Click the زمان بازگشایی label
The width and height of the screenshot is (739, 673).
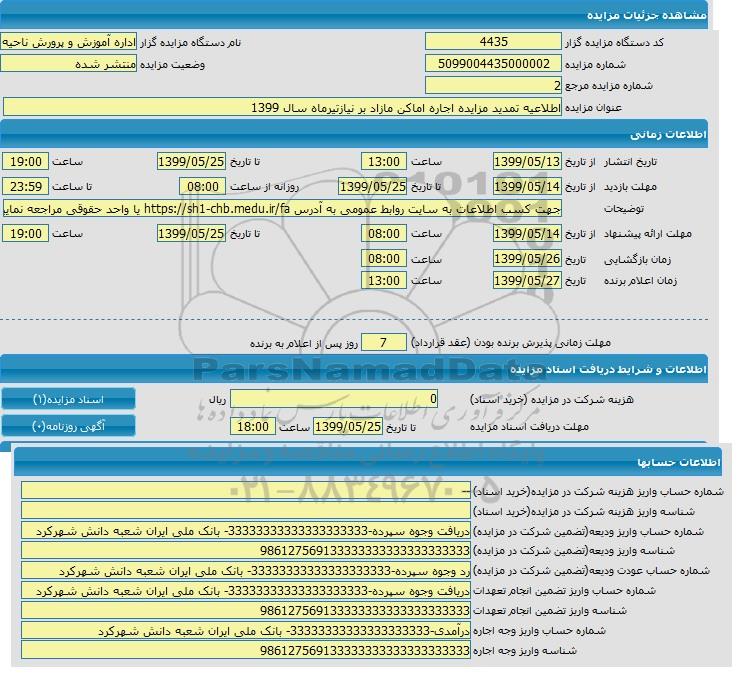click(637, 259)
